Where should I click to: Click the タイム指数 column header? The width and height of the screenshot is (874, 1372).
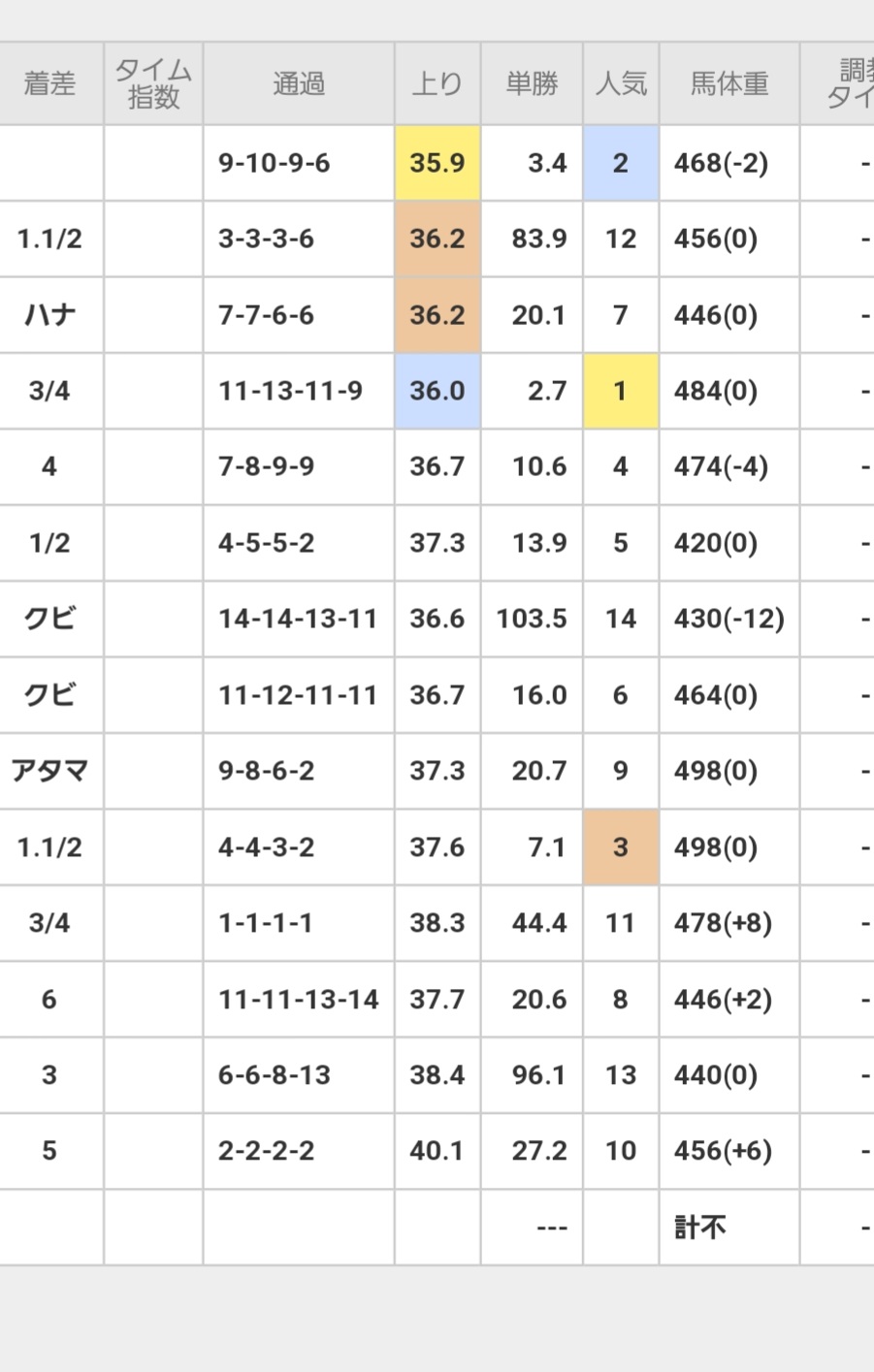coord(153,84)
